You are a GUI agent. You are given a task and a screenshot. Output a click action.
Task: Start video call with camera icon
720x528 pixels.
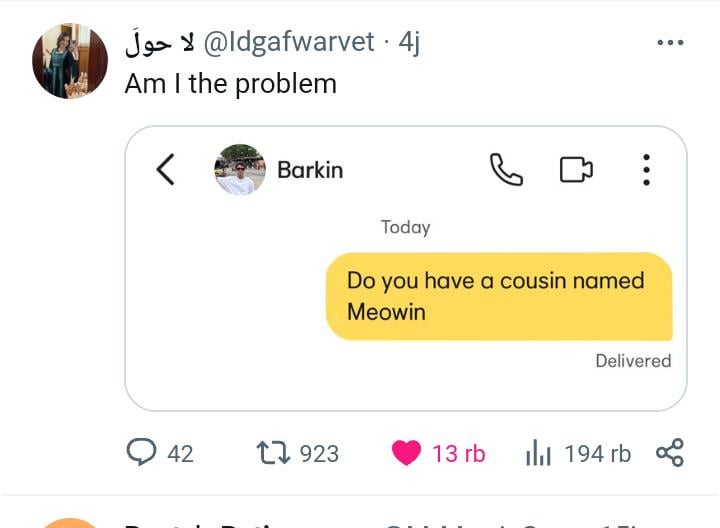[x=576, y=170]
